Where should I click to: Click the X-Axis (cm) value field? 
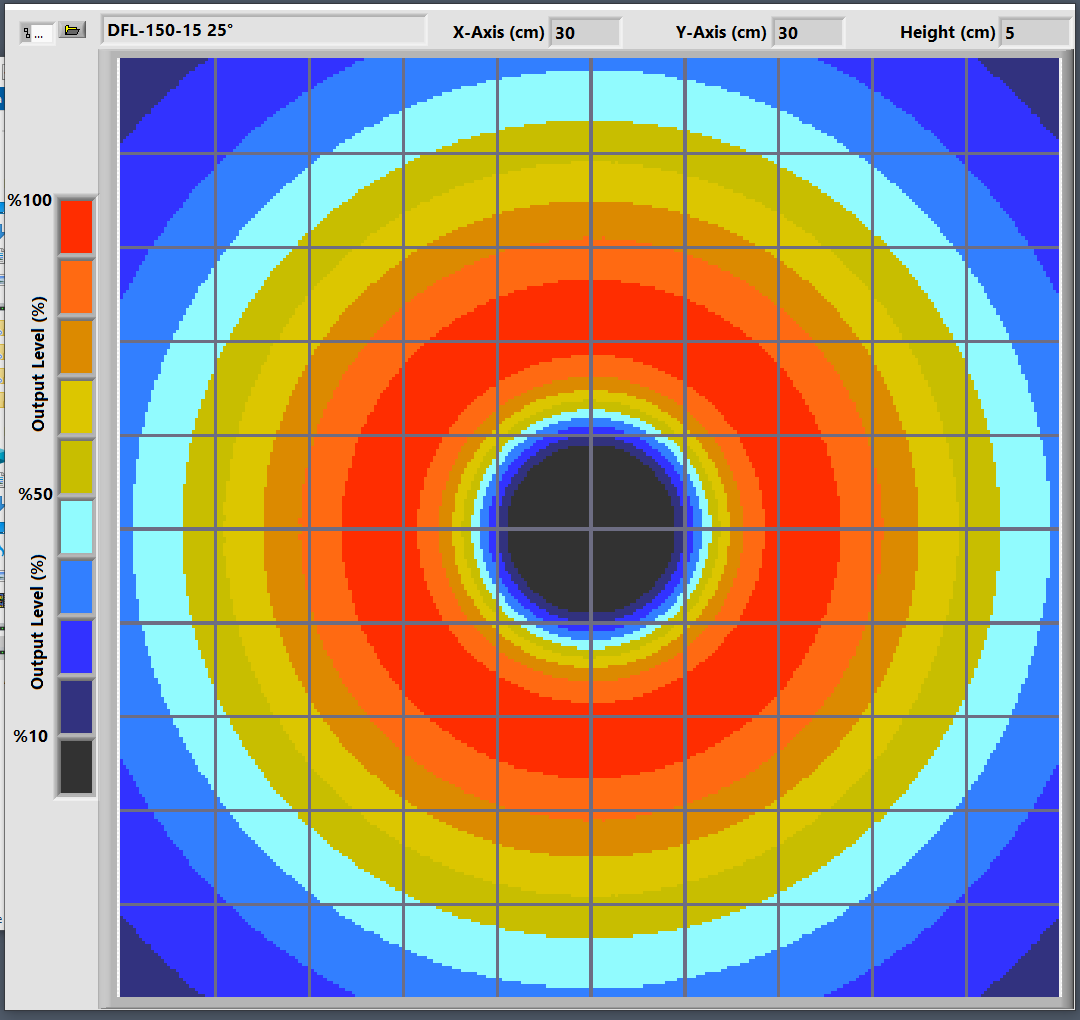[585, 33]
